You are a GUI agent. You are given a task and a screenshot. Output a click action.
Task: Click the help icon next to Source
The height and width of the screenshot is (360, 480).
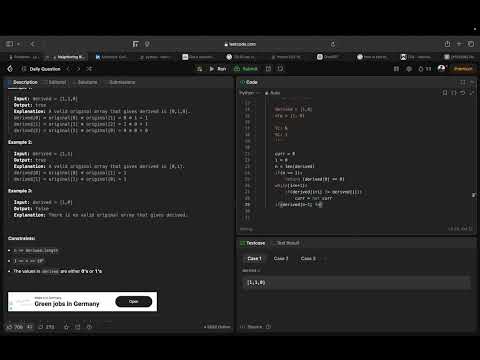(269, 327)
